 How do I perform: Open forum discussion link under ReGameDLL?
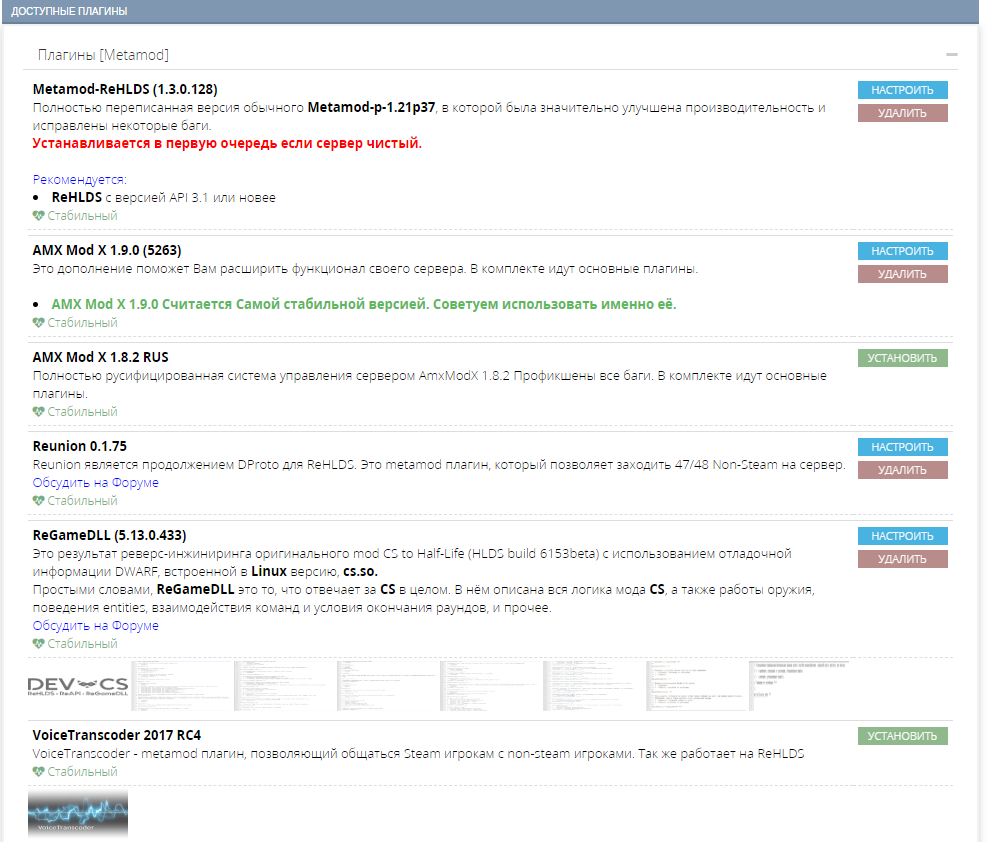point(95,626)
